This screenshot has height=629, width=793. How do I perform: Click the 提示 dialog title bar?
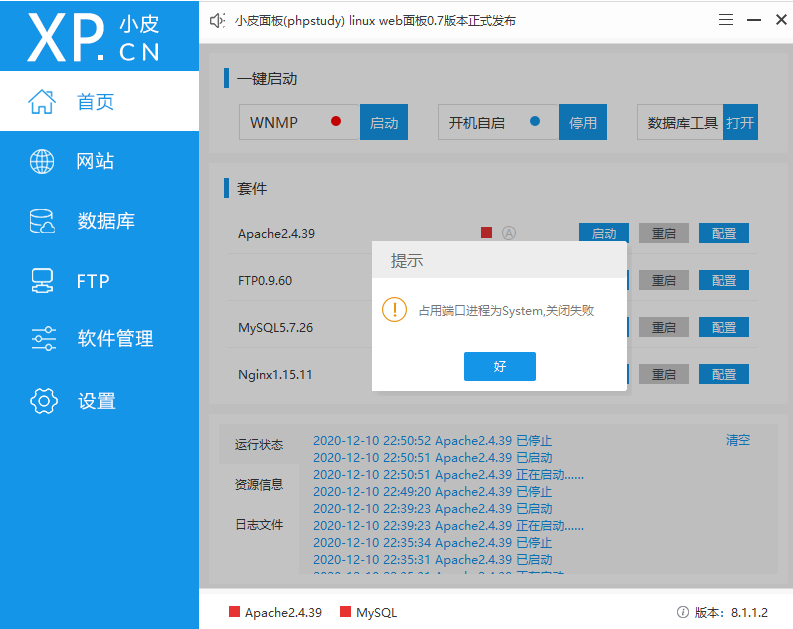click(499, 260)
